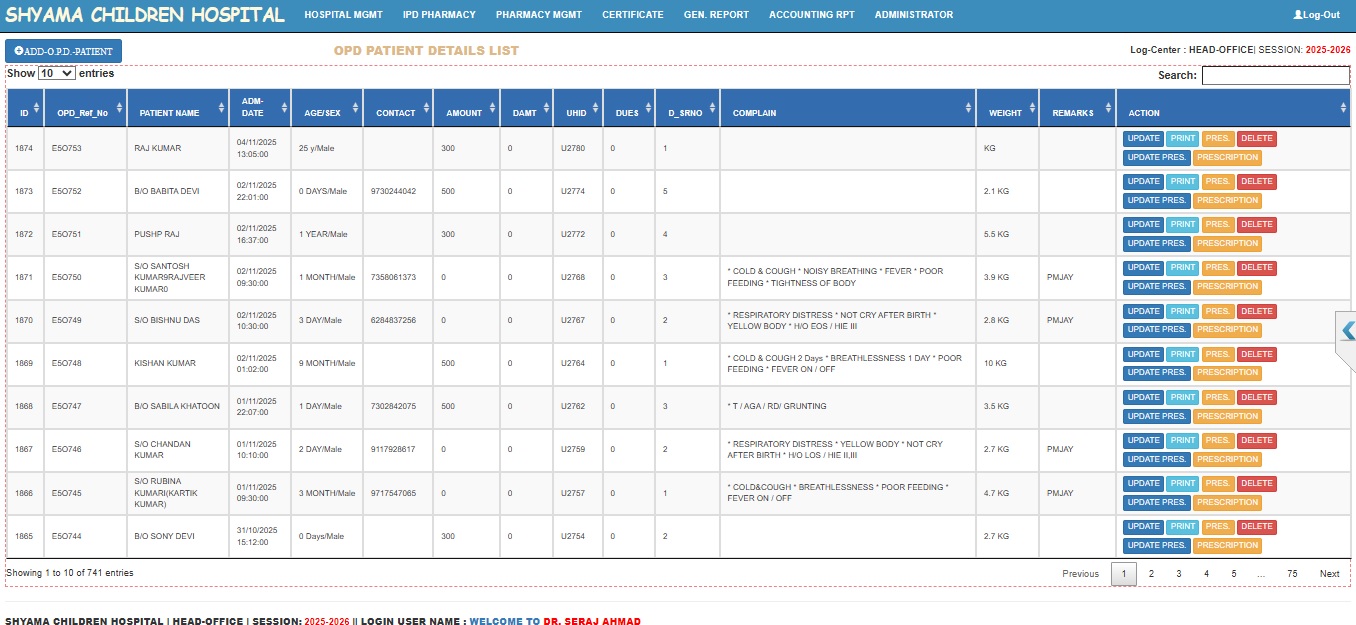
Task: Sort the table by UHID column
Action: tap(576, 113)
